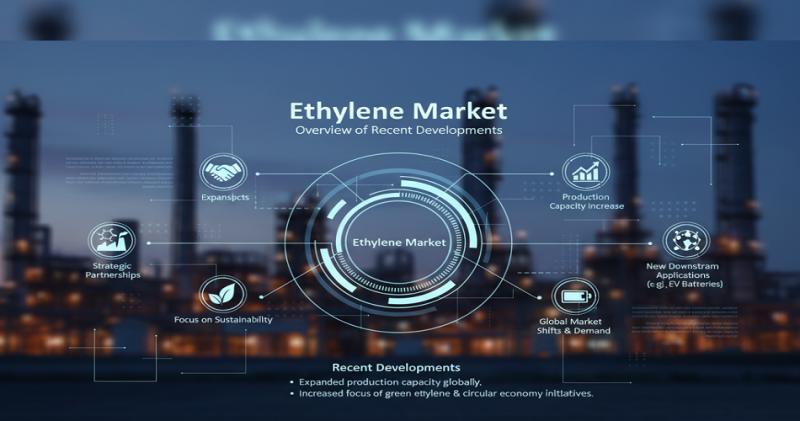
Task: Click the central Ethylene Market circle
Action: (x=399, y=242)
